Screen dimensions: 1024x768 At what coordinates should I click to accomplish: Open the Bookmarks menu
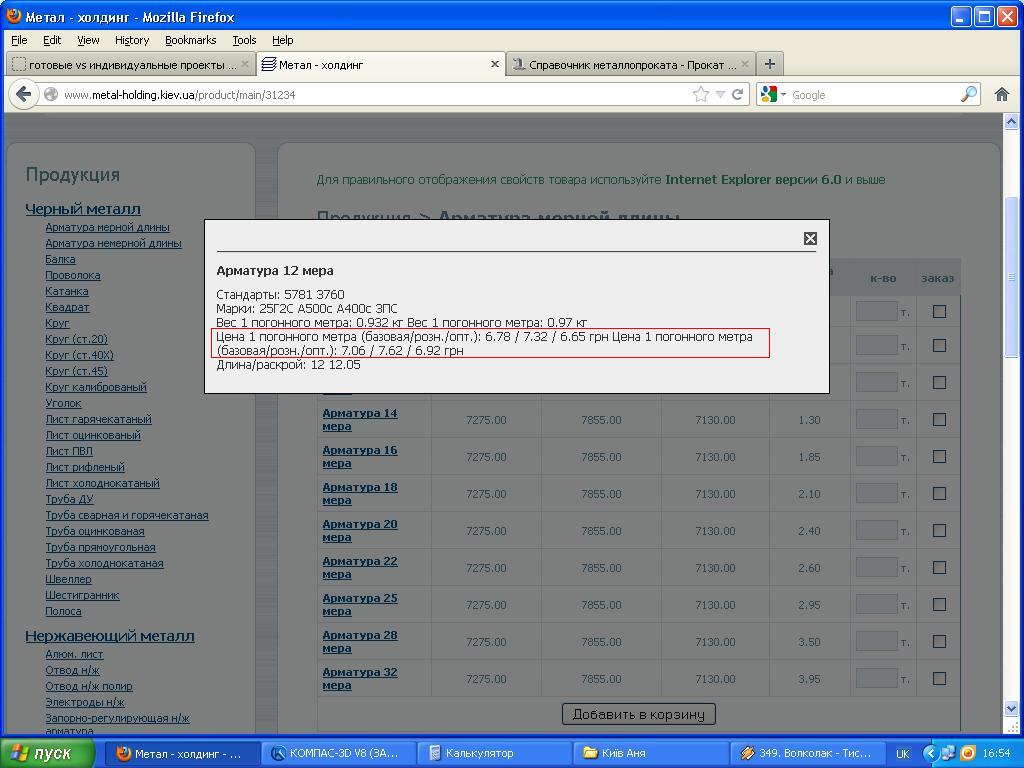(x=190, y=40)
